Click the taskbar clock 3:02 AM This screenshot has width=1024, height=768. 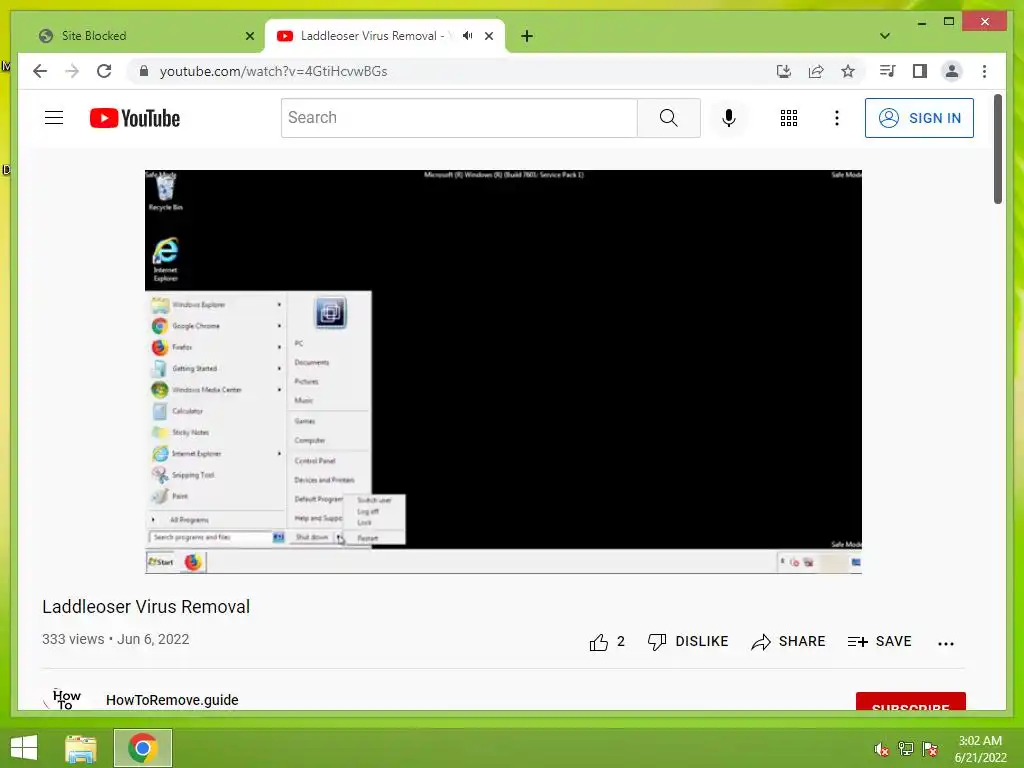point(980,749)
